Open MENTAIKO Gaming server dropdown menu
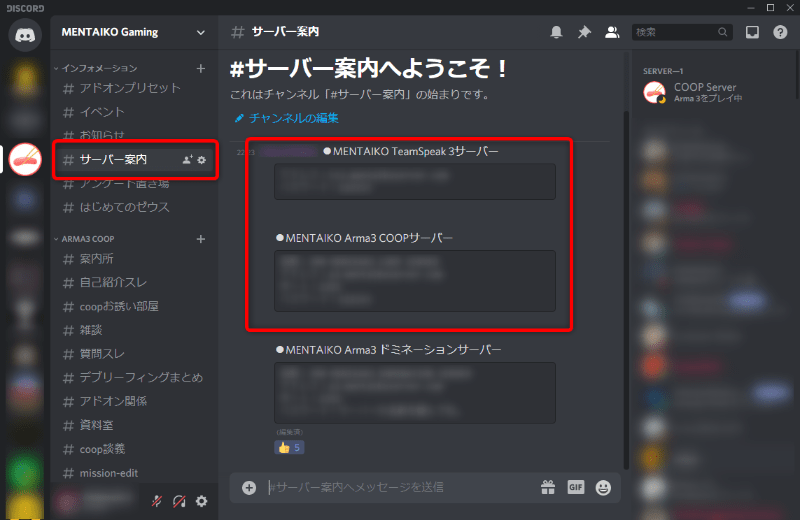 (x=201, y=32)
